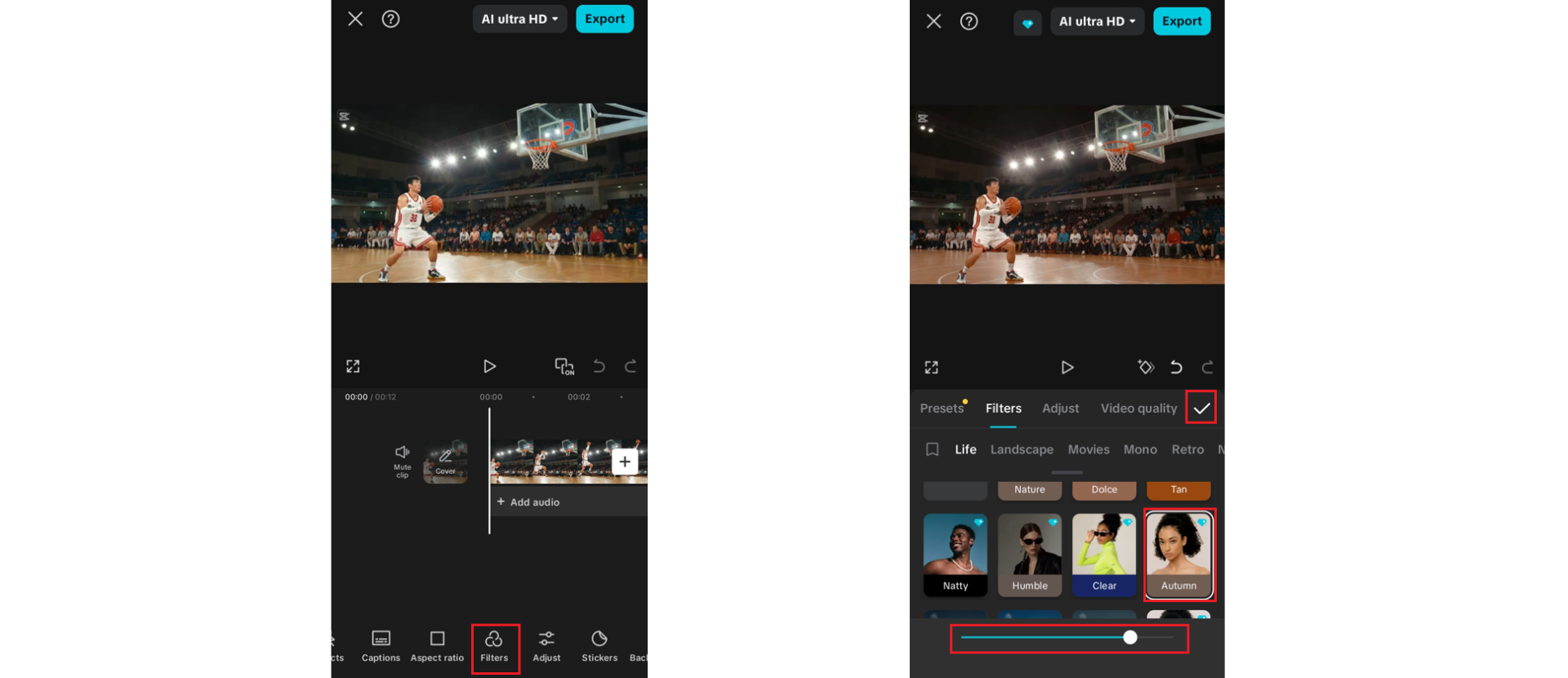
Task: Play the video on the timeline screen
Action: (489, 366)
